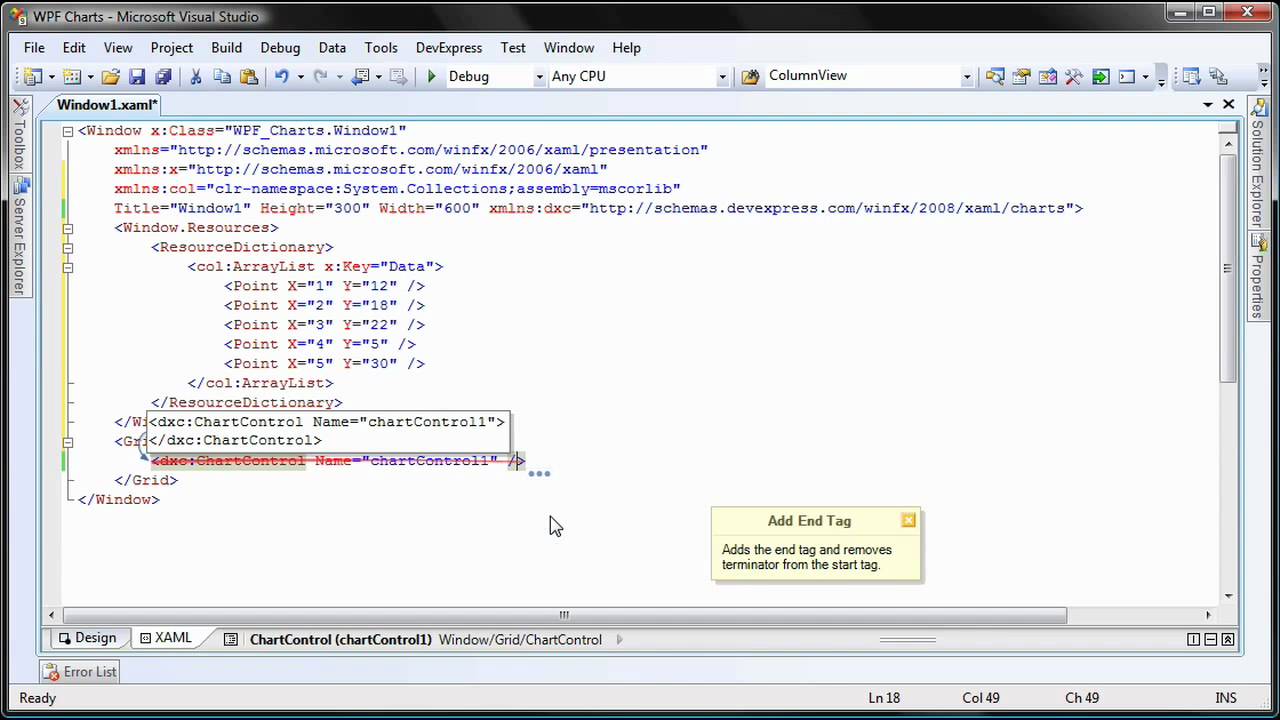The image size is (1280, 720).
Task: Collapse the Window root element outline
Action: tap(68, 131)
